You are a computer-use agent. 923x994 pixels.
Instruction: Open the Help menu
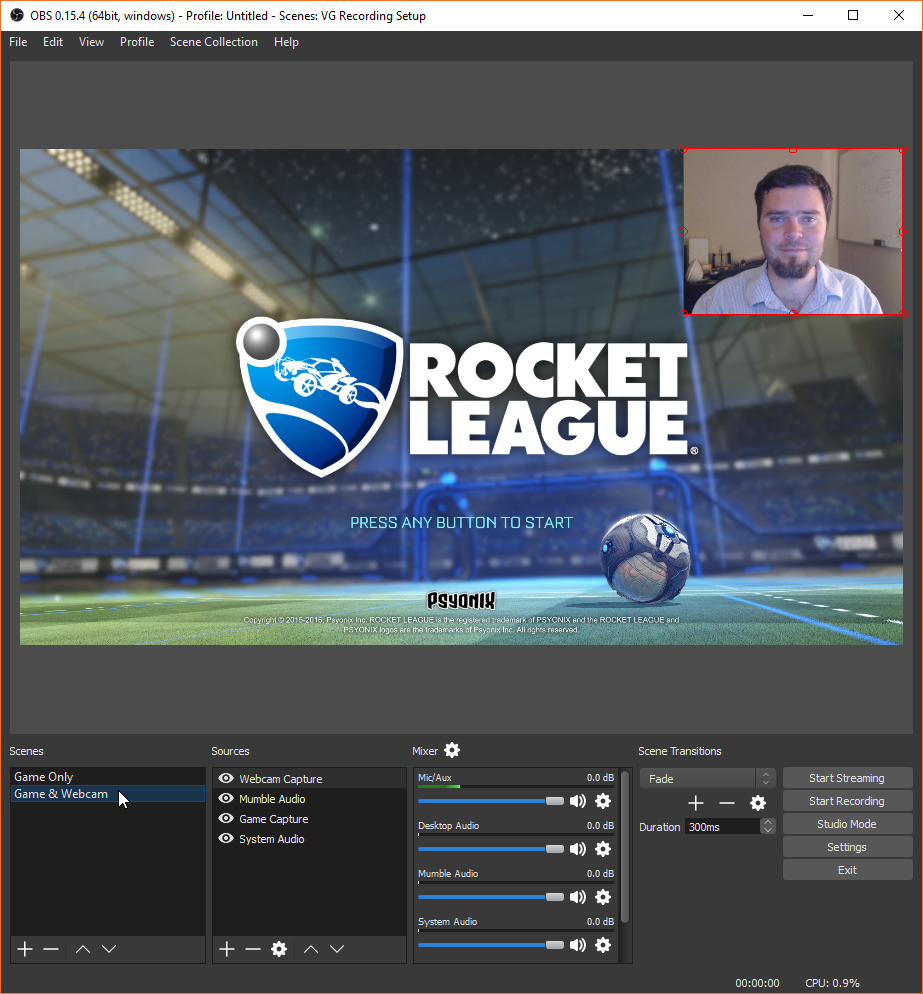pos(286,42)
